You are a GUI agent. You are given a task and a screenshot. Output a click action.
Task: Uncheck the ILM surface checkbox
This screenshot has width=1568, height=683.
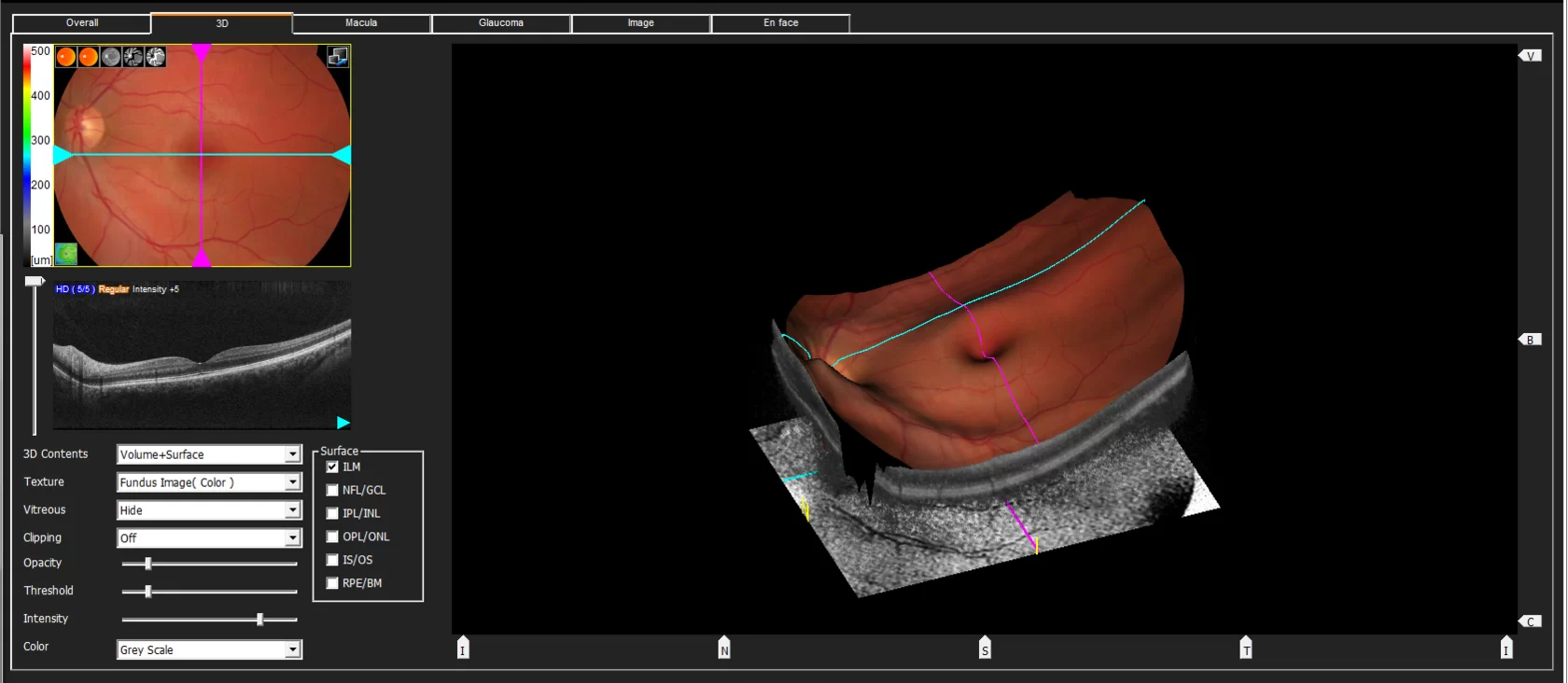pyautogui.click(x=332, y=467)
